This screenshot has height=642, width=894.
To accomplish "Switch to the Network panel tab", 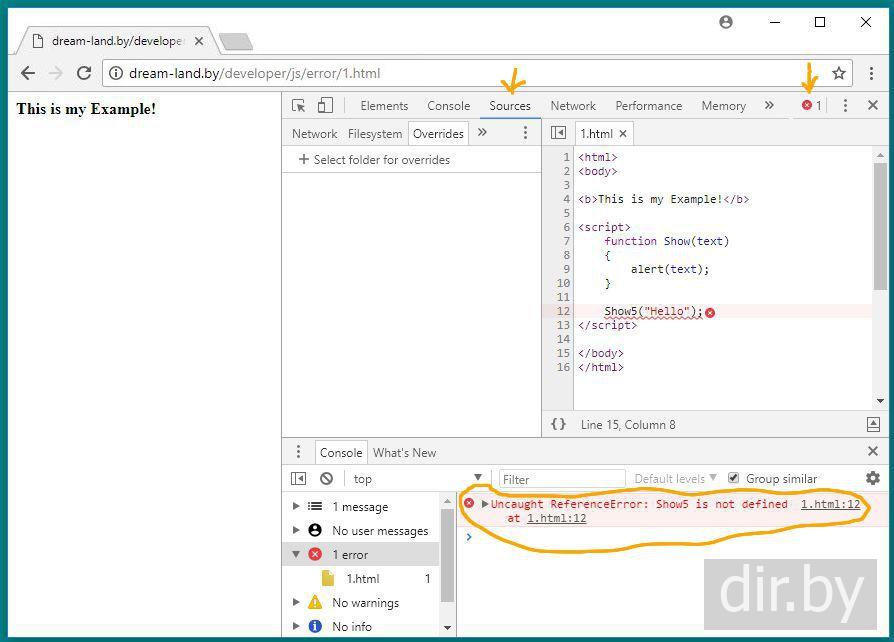I will click(573, 105).
